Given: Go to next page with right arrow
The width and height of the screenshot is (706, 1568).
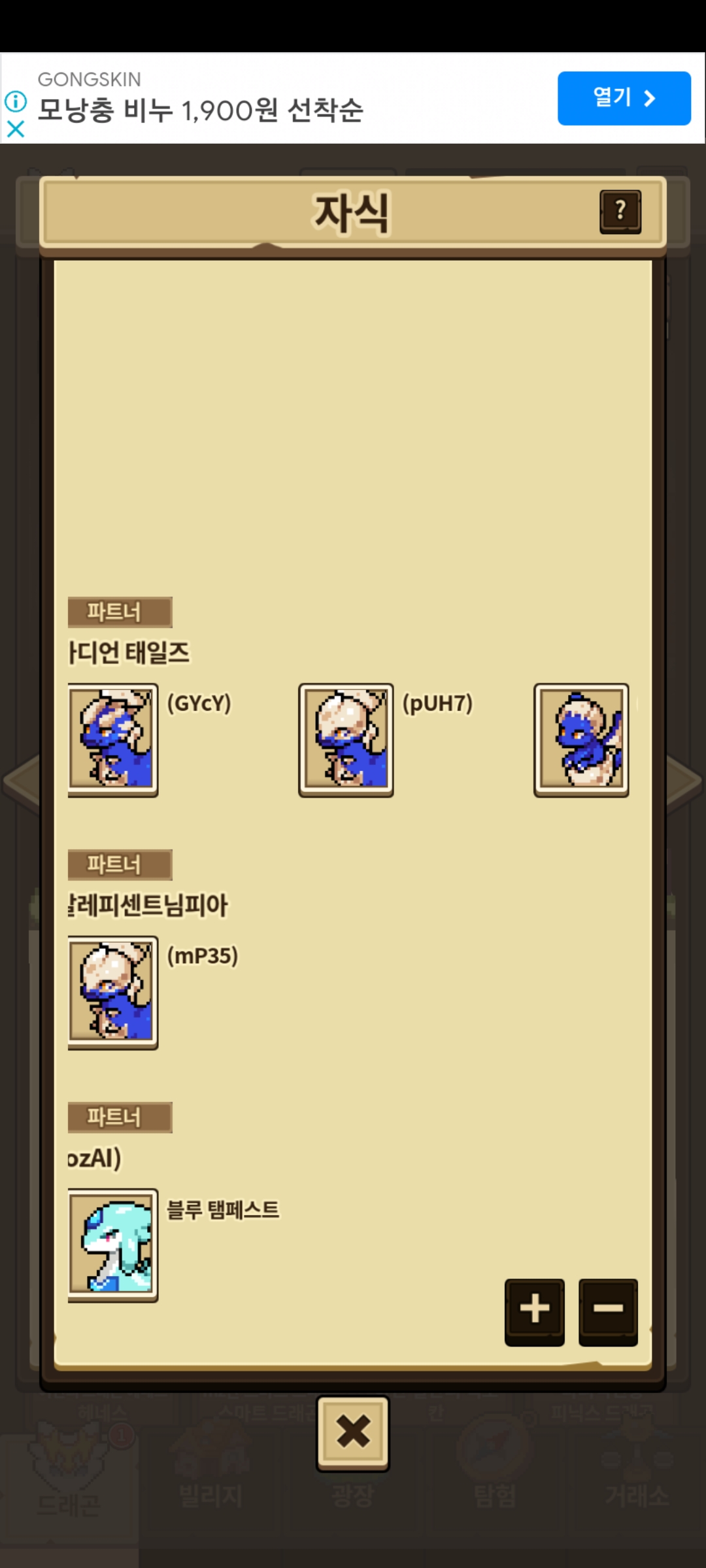Looking at the screenshot, I should 684,781.
